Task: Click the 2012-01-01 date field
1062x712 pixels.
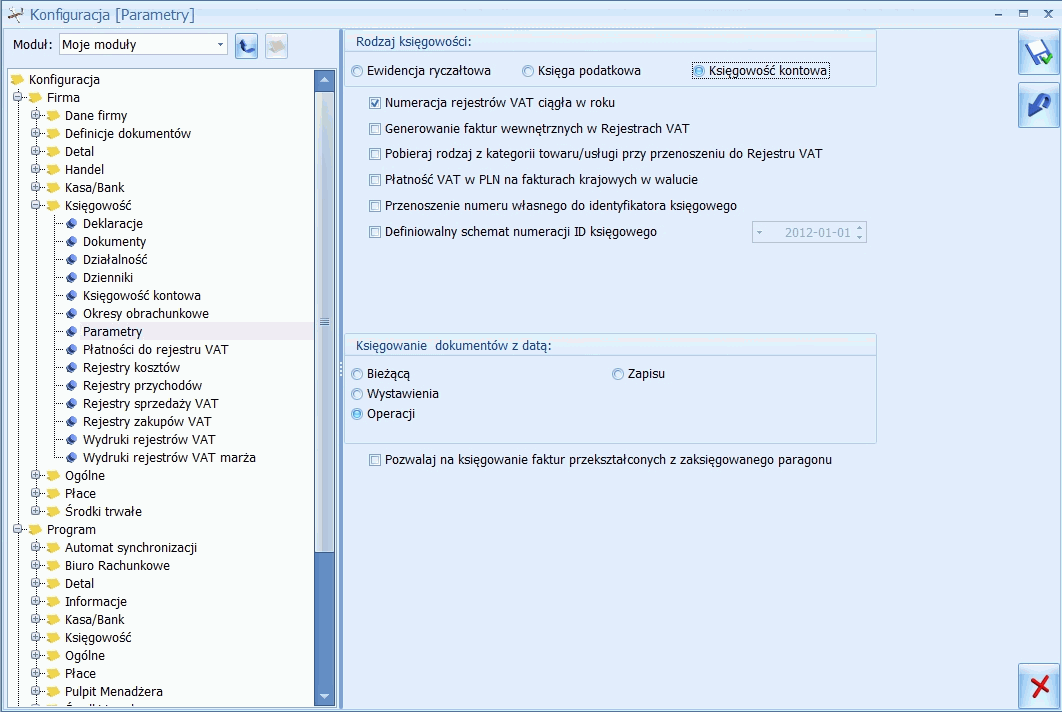Action: coord(809,232)
